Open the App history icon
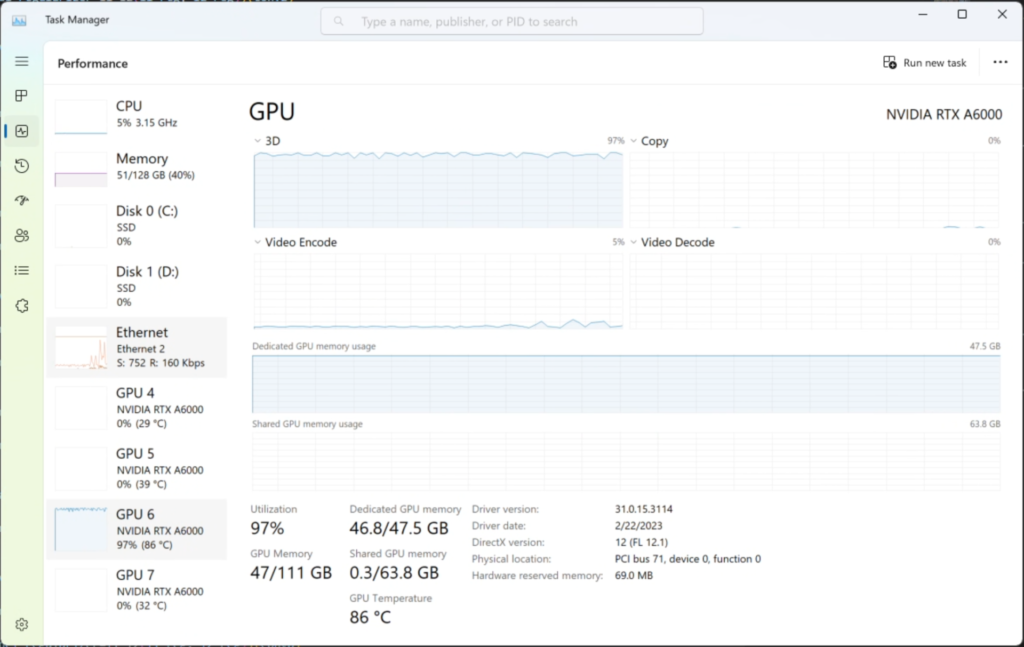Image resolution: width=1024 pixels, height=647 pixels. tap(21, 166)
